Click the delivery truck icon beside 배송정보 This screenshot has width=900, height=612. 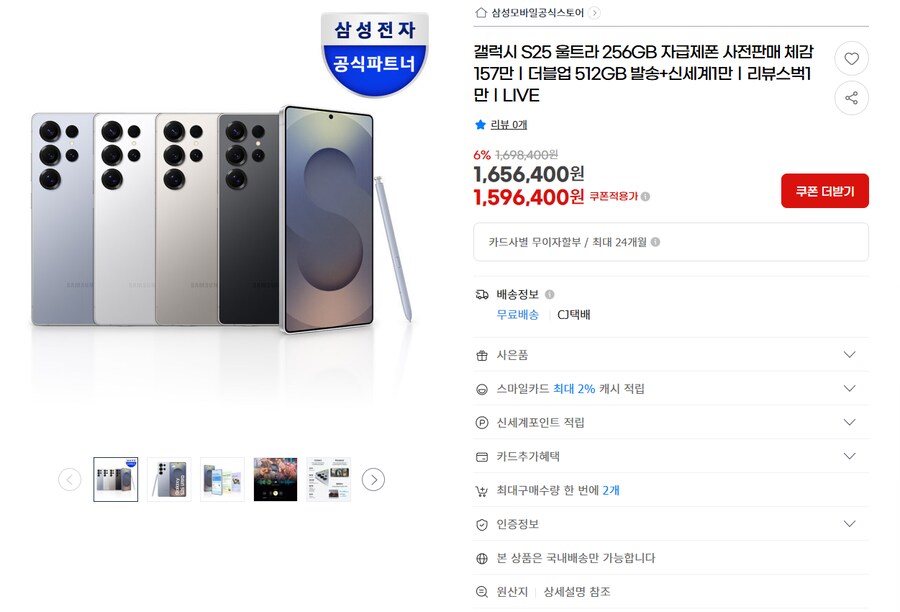(x=481, y=294)
